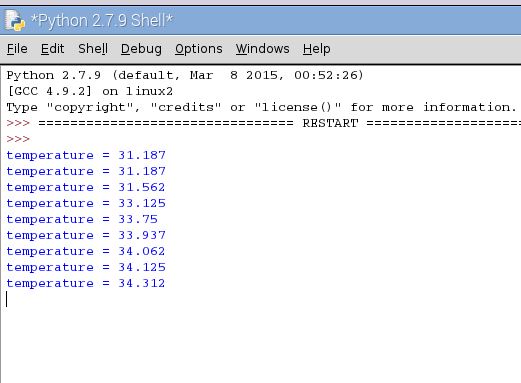
Task: Open the File menu
Action: coord(17,49)
